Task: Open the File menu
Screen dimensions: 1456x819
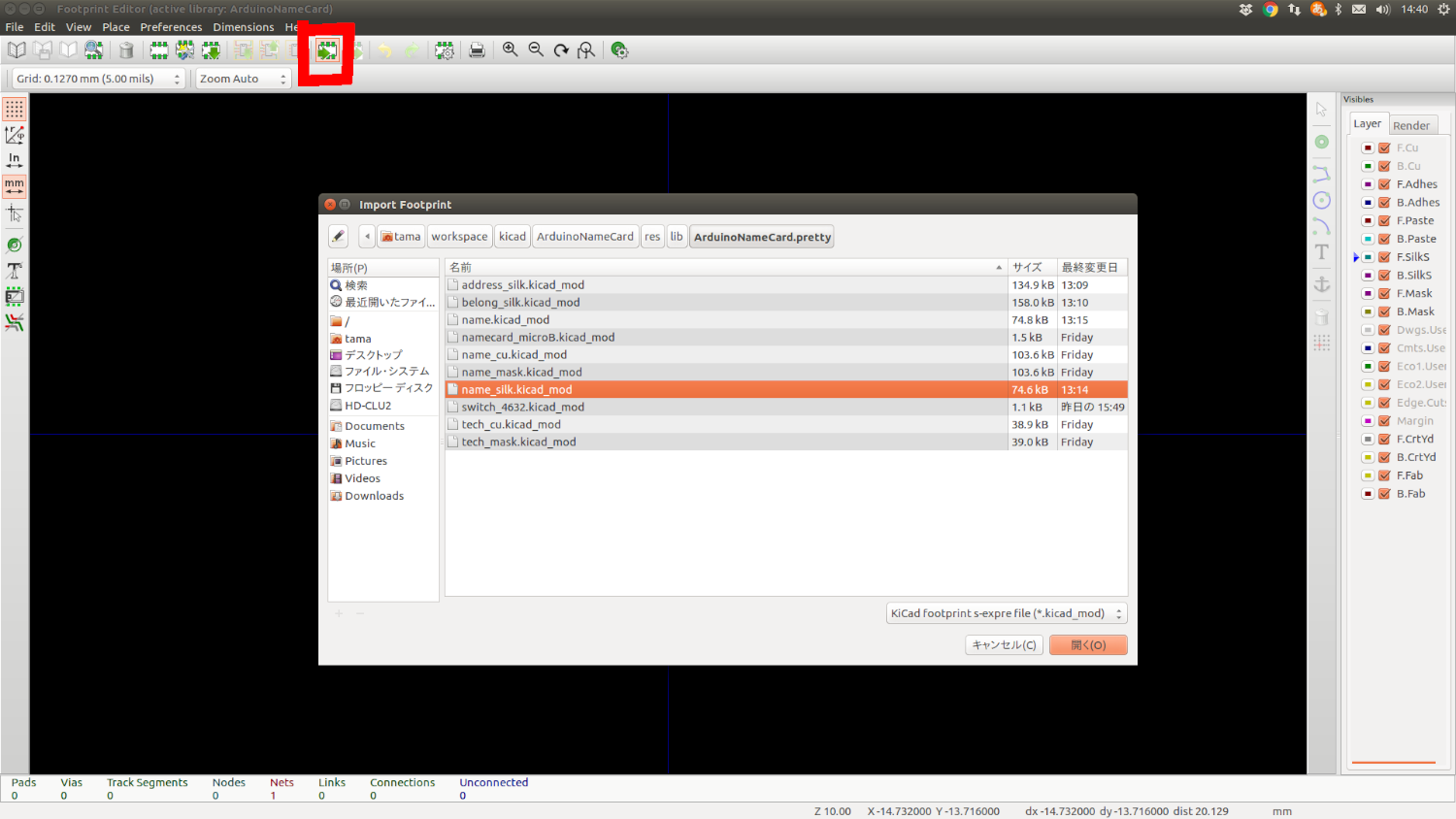Action: click(x=15, y=27)
